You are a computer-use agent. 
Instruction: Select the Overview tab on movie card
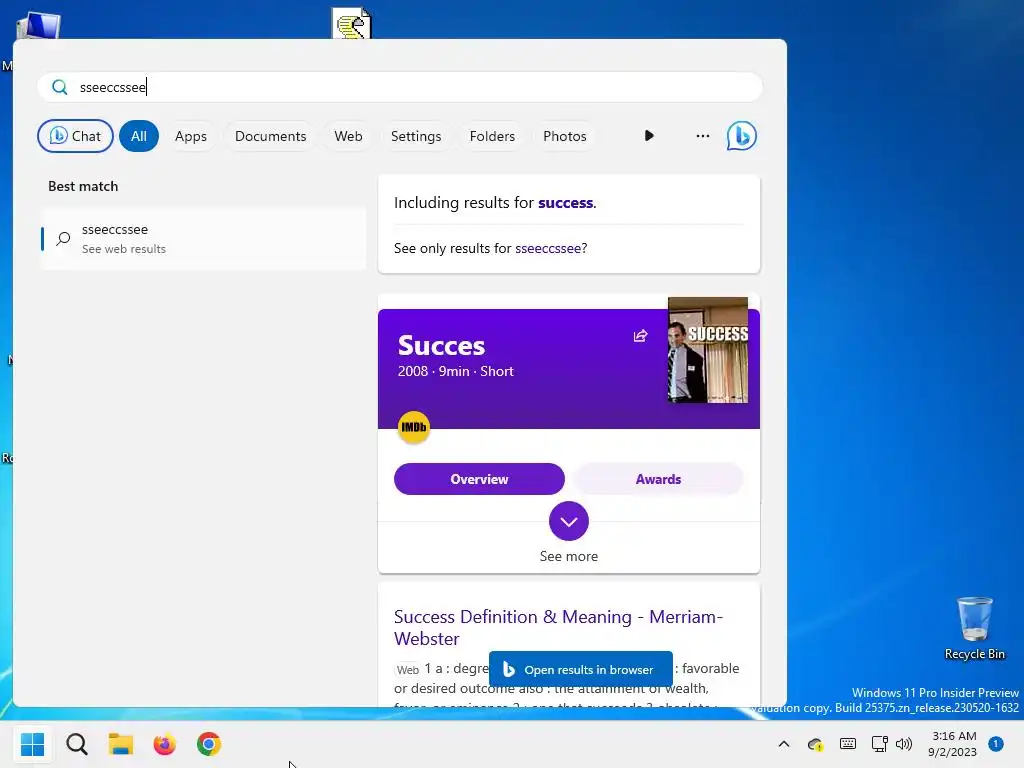pos(479,479)
